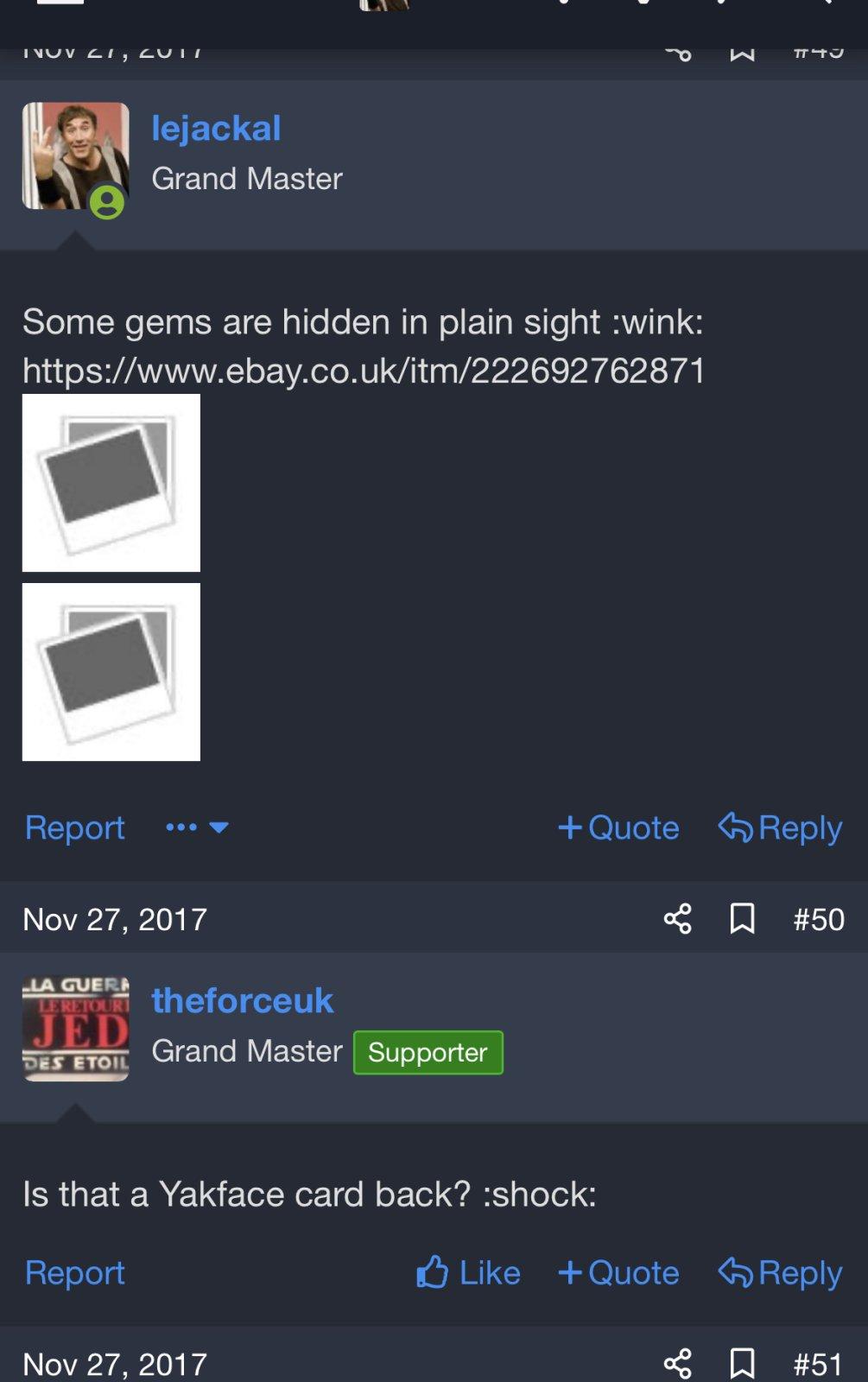Bookmark post #51
868x1382 pixels.
tap(742, 1363)
